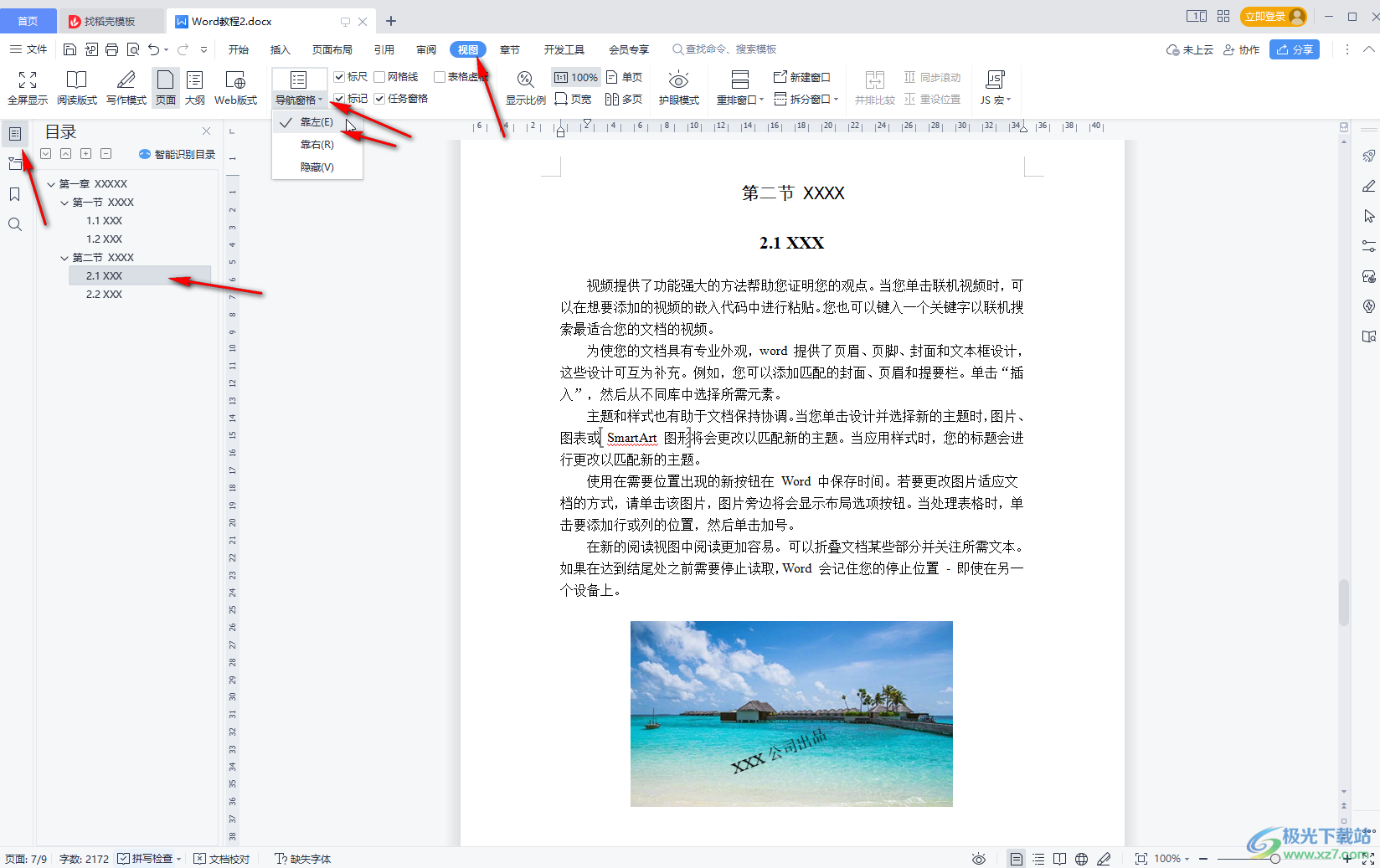The height and width of the screenshot is (868, 1380).
Task: Select 靠右(R) in navigation pane menu
Action: [x=317, y=145]
